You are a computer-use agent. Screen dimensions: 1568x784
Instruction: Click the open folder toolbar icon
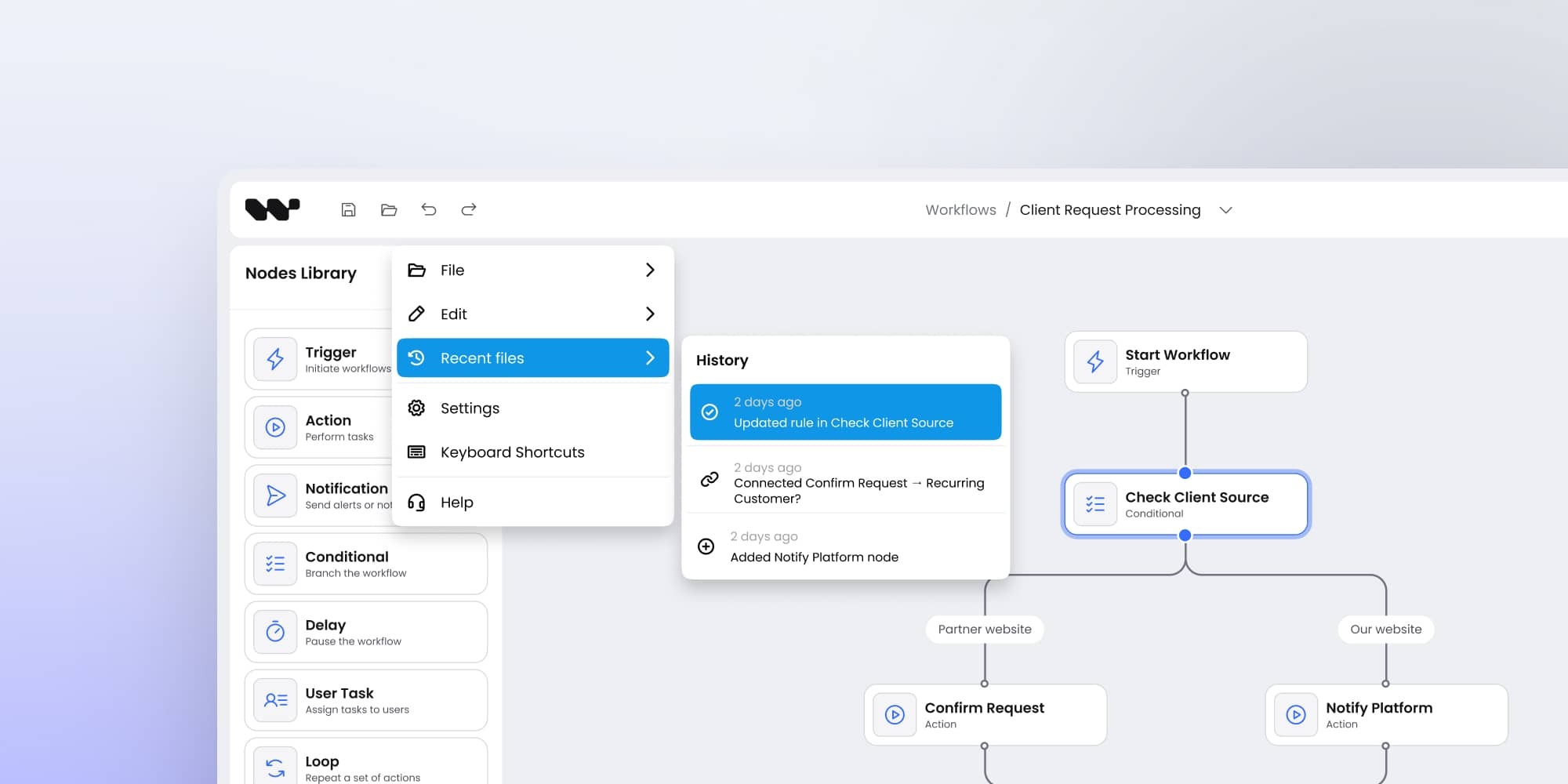[389, 209]
